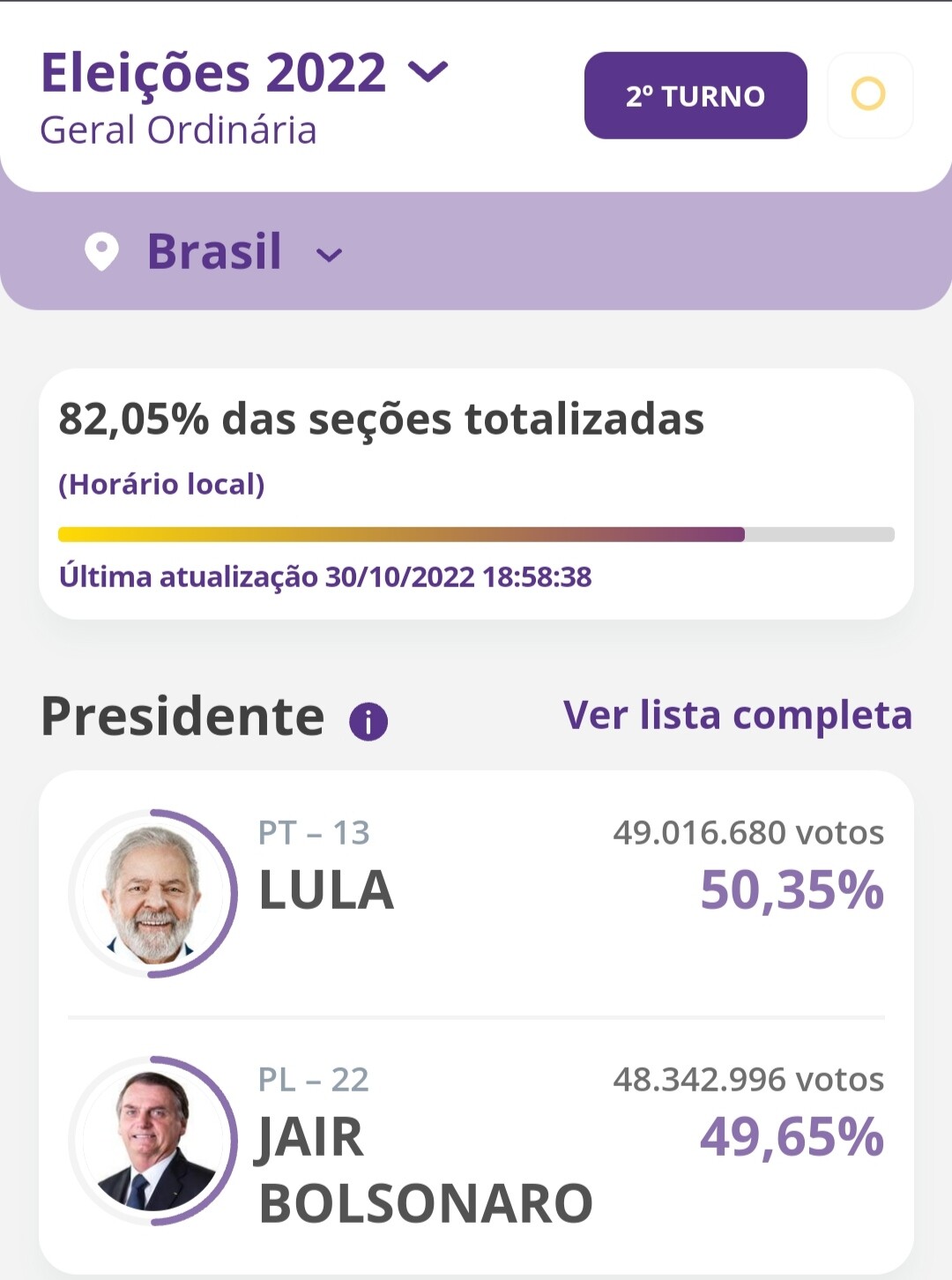Click the yellow circle icon button
This screenshot has width=952, height=1280.
869,94
